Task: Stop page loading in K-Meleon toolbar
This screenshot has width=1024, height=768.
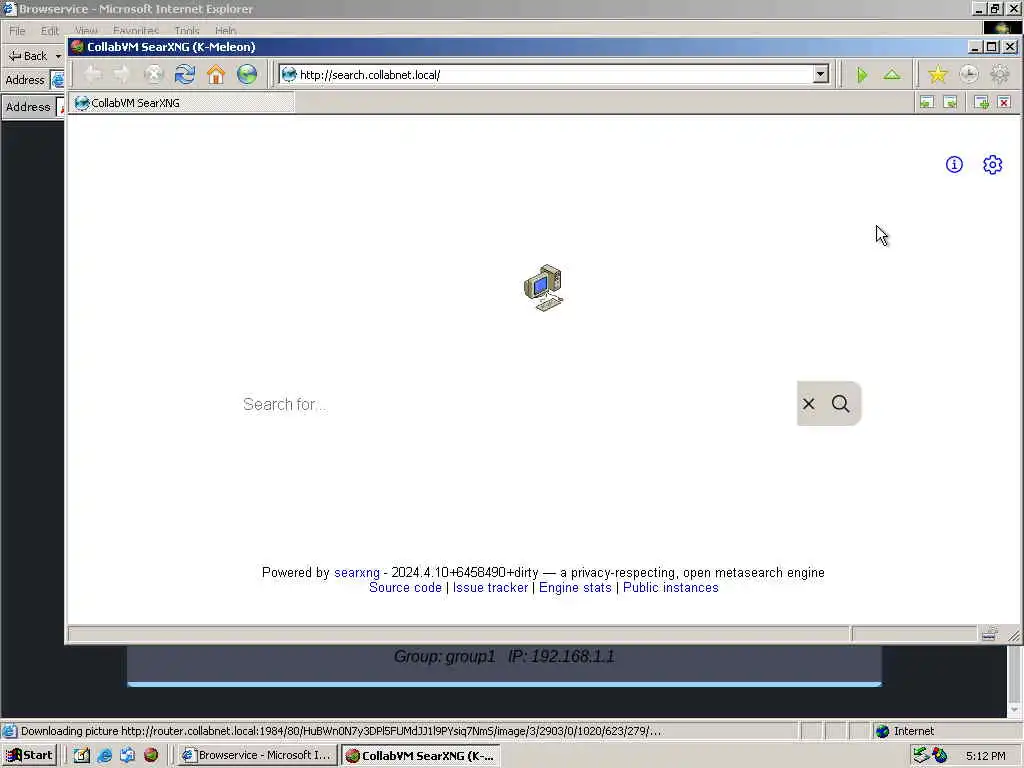Action: [153, 74]
